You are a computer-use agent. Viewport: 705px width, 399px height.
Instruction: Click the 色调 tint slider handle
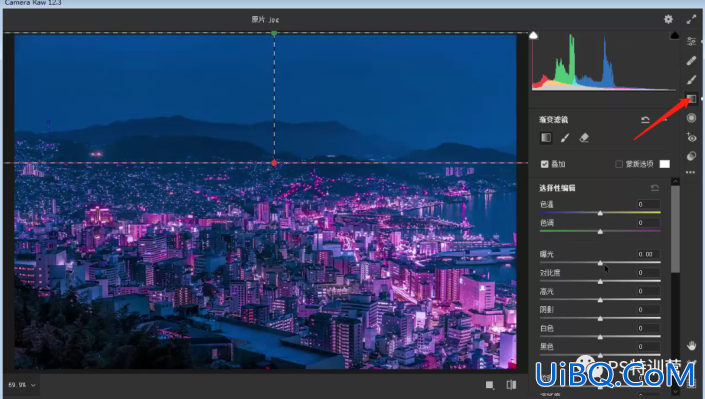point(600,231)
